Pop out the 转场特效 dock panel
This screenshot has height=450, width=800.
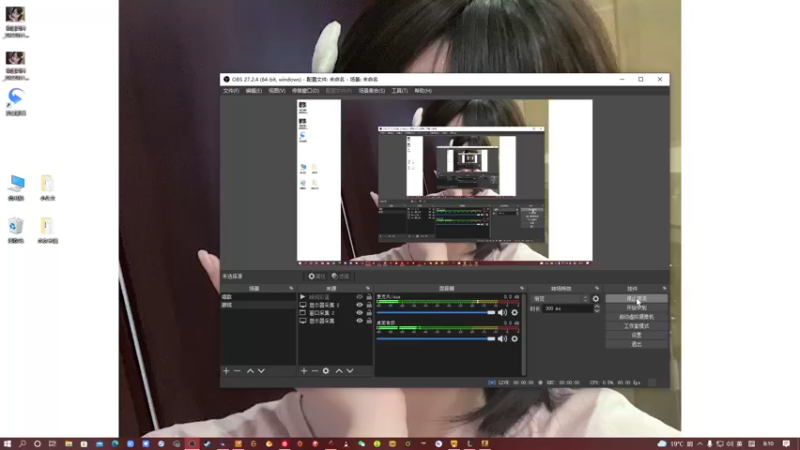pyautogui.click(x=597, y=288)
